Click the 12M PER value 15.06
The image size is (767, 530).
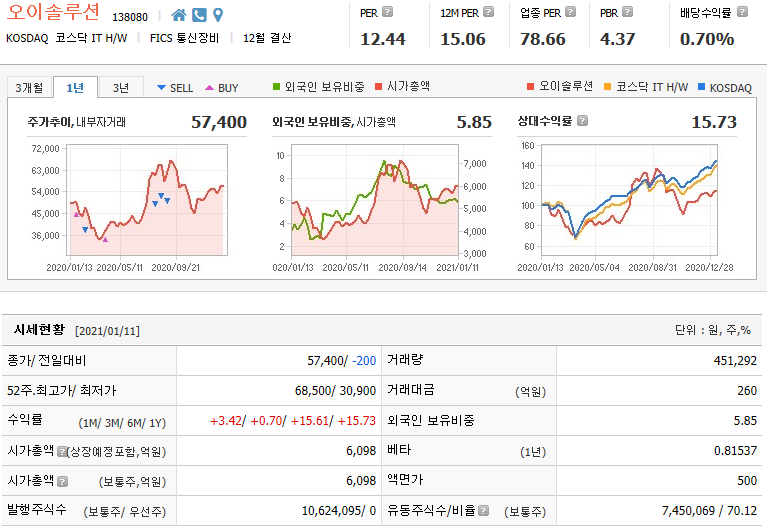tap(463, 39)
